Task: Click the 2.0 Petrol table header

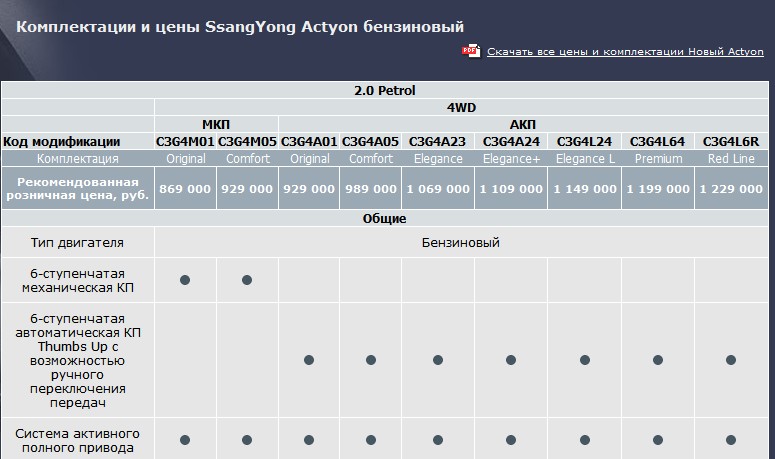Action: [385, 90]
